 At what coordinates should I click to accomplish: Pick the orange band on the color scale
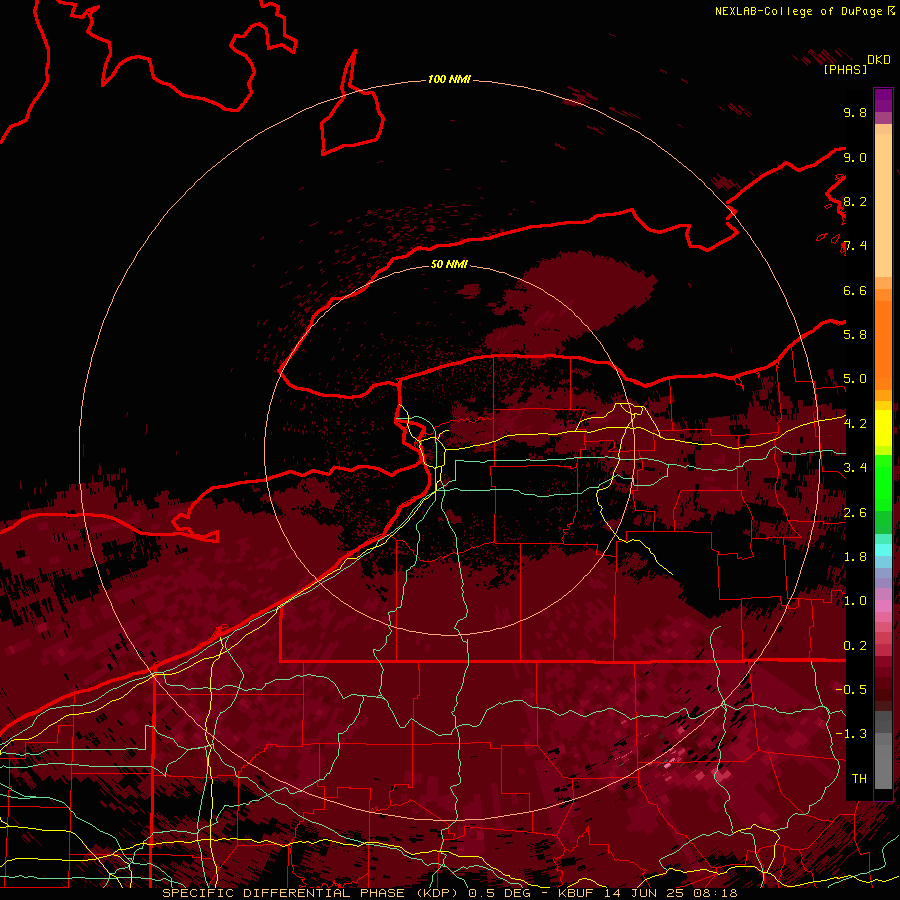883,344
